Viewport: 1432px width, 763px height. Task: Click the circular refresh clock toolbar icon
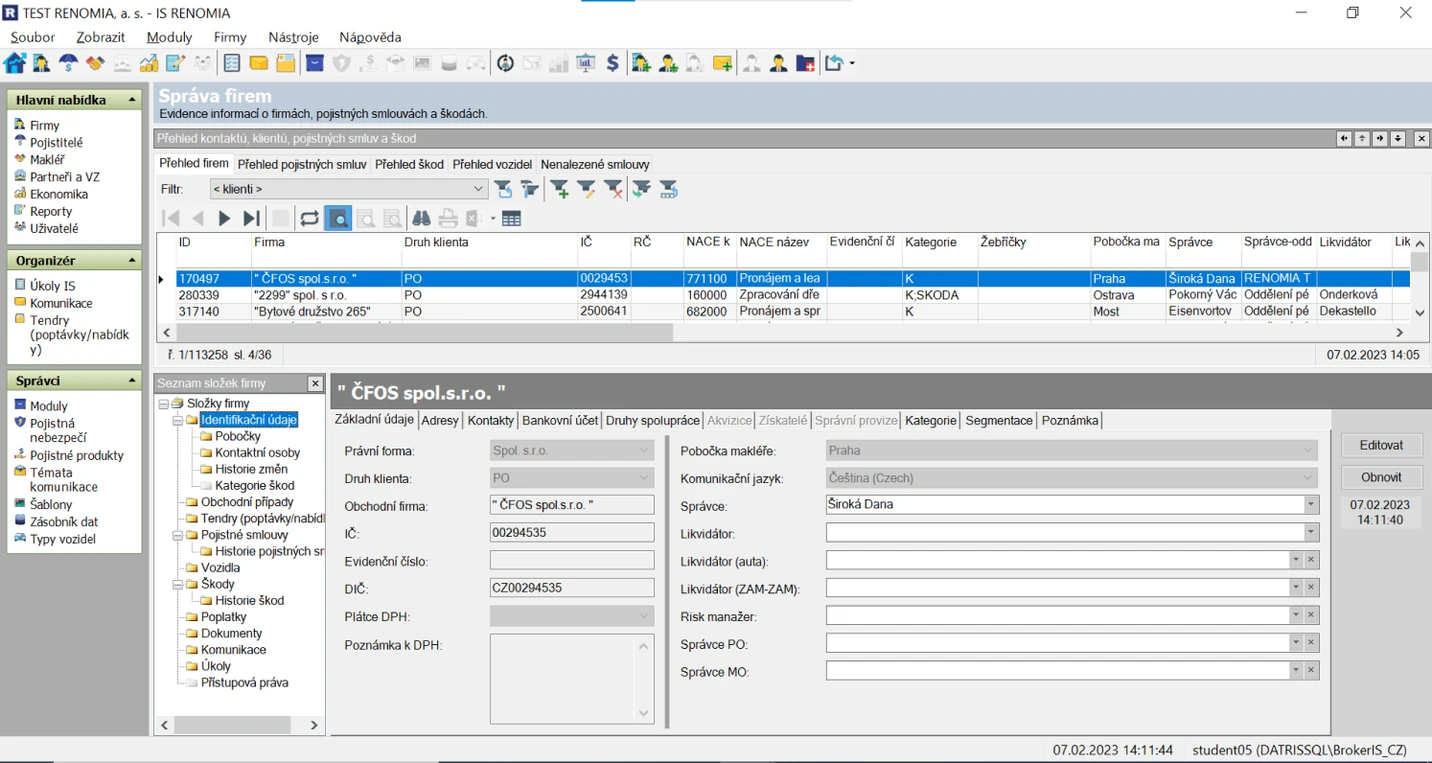pos(505,64)
